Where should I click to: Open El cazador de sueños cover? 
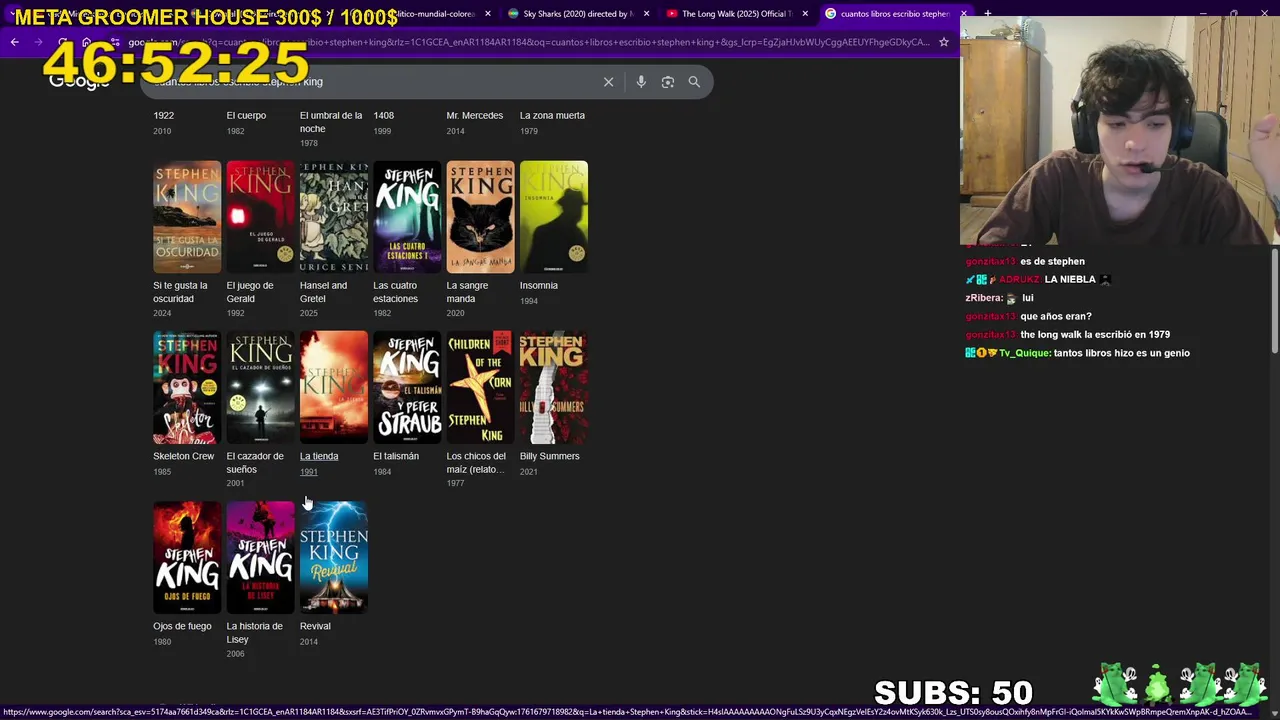[260, 387]
